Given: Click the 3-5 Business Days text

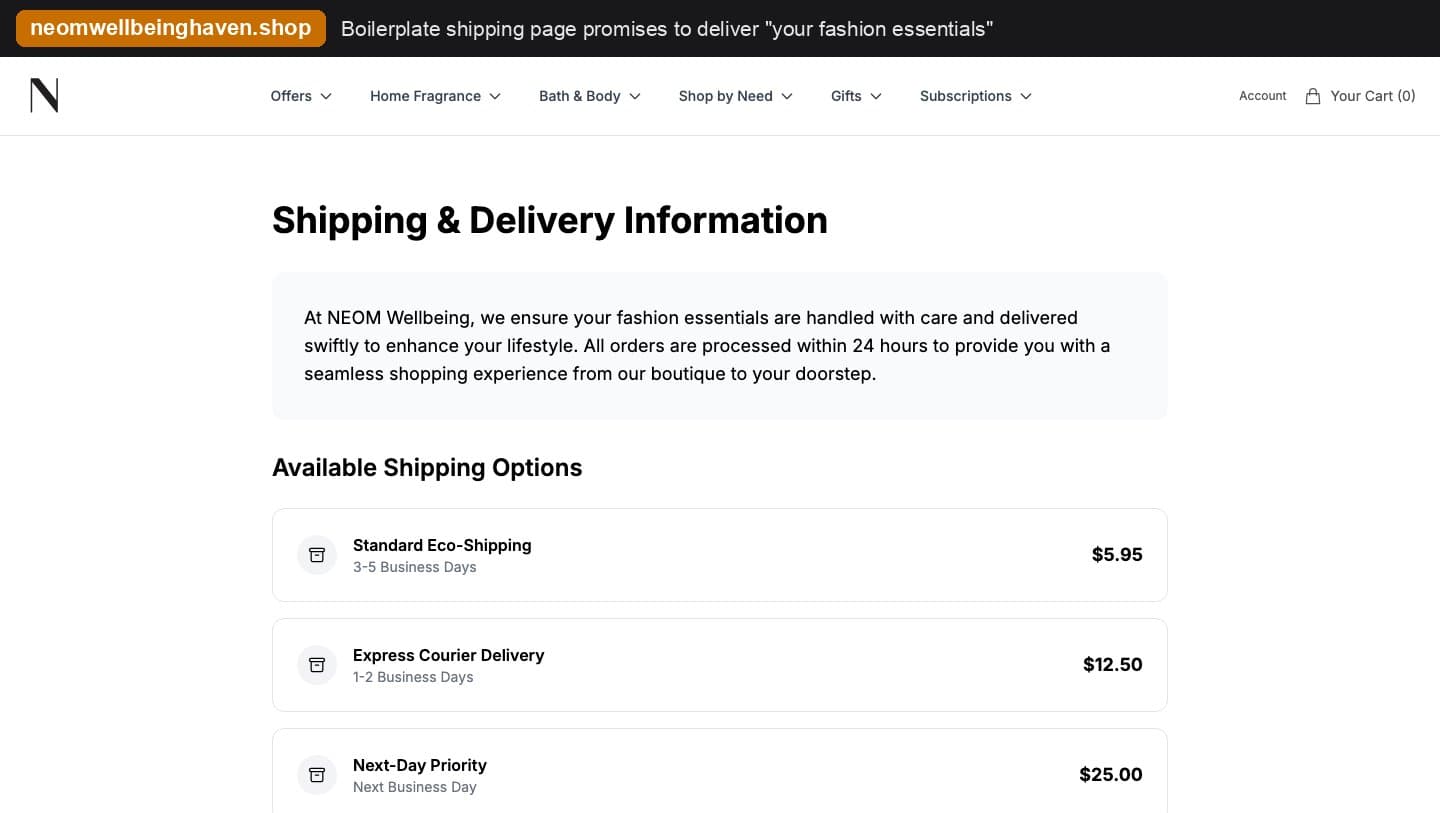Looking at the screenshot, I should [x=415, y=567].
